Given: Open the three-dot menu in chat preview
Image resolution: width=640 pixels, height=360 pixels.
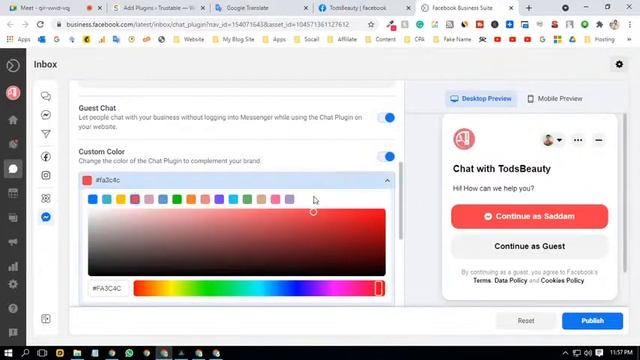Looking at the screenshot, I should point(578,140).
